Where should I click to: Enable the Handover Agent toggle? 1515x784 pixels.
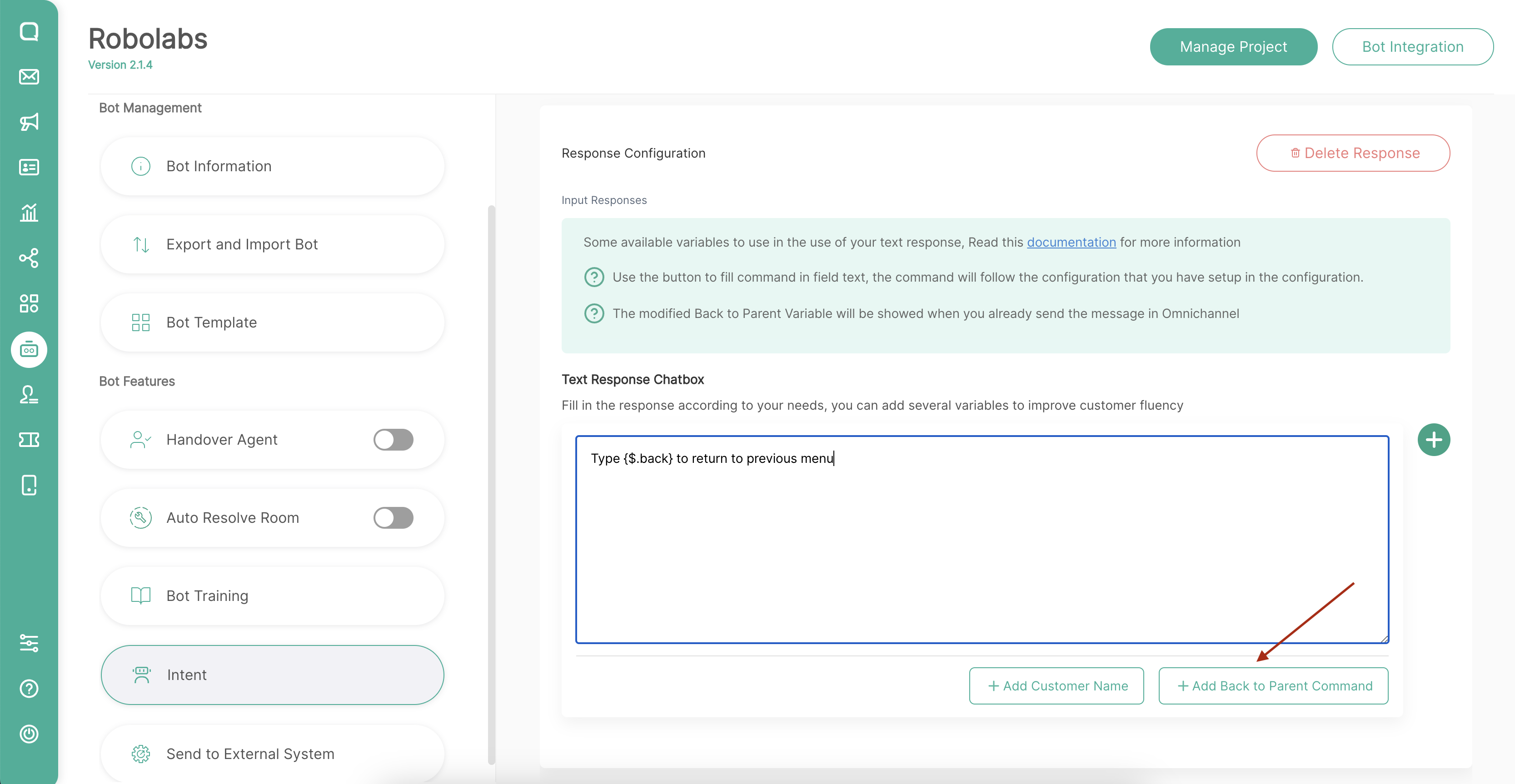click(394, 440)
